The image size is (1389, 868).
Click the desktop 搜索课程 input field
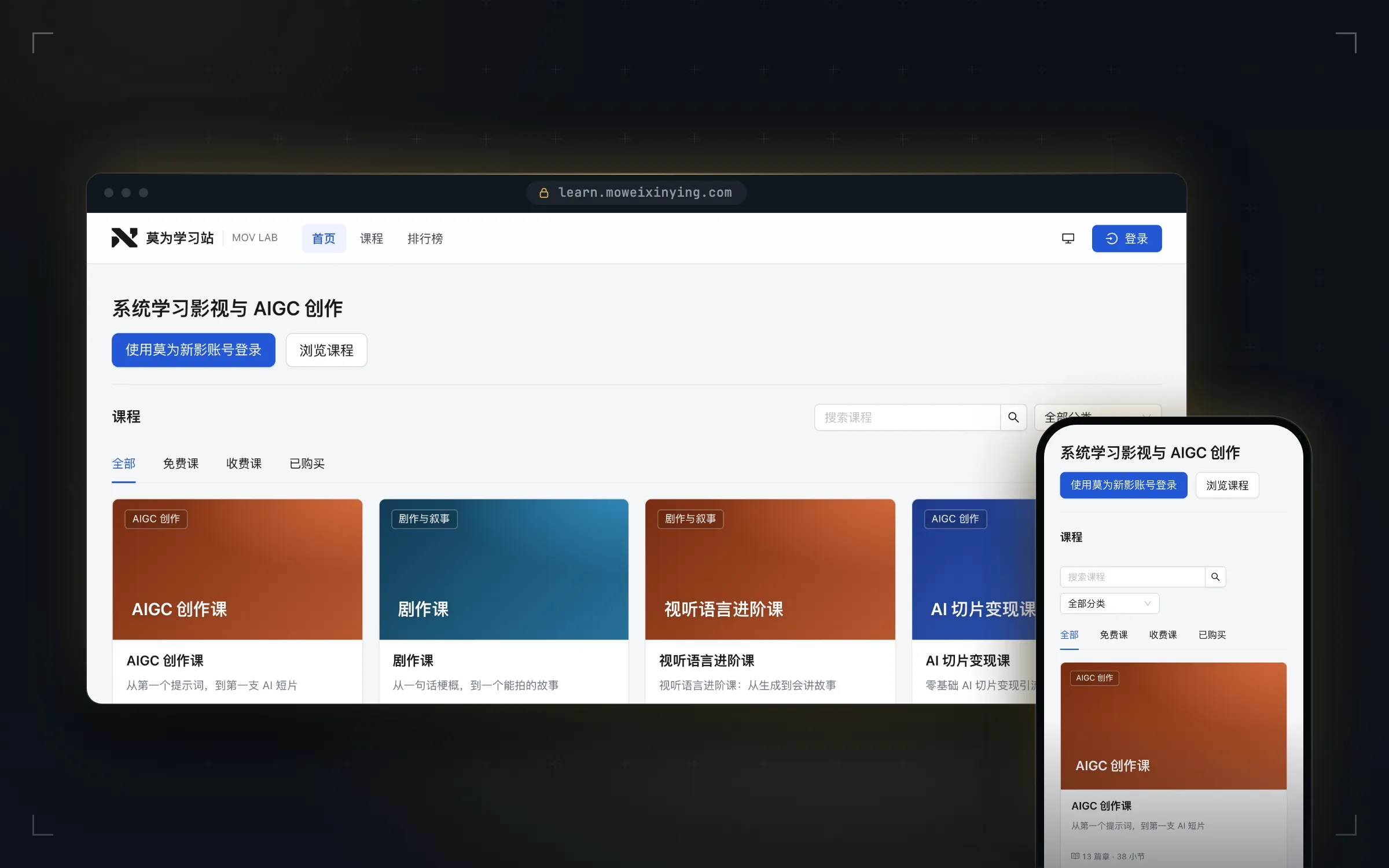907,417
